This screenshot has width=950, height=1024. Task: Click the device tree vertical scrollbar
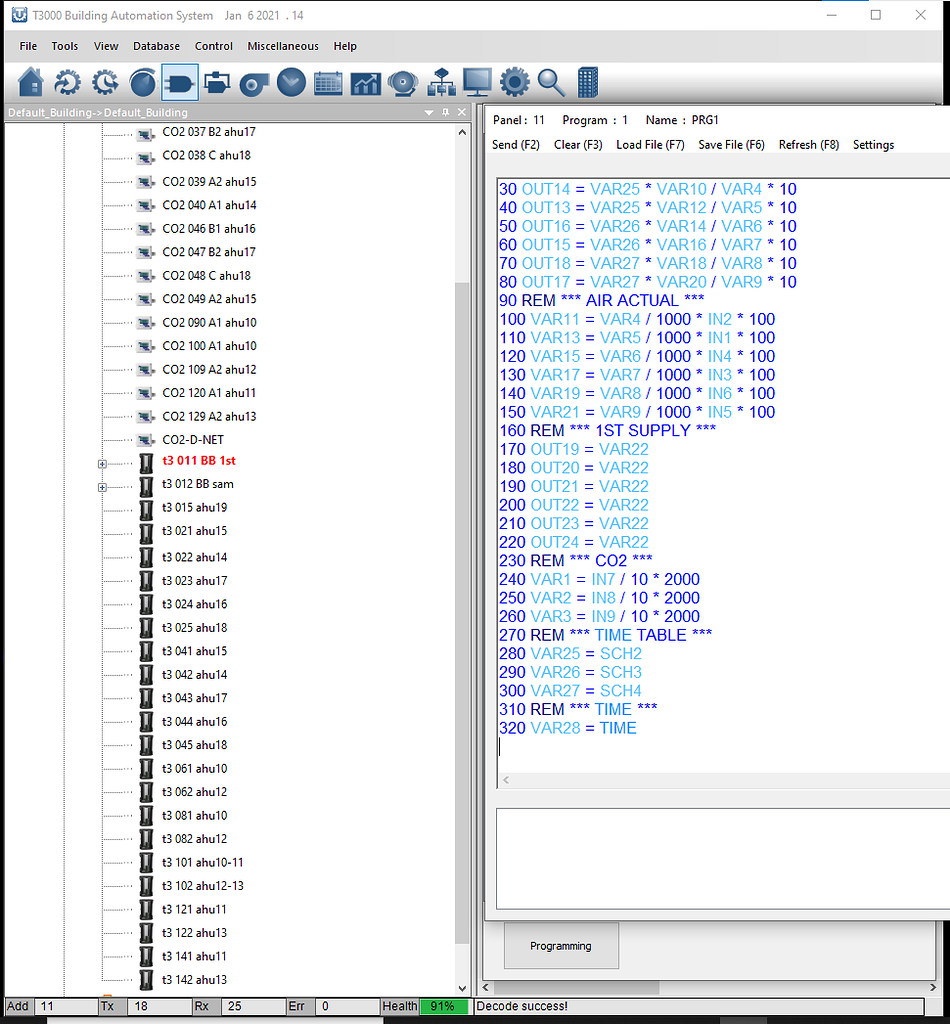[x=462, y=600]
